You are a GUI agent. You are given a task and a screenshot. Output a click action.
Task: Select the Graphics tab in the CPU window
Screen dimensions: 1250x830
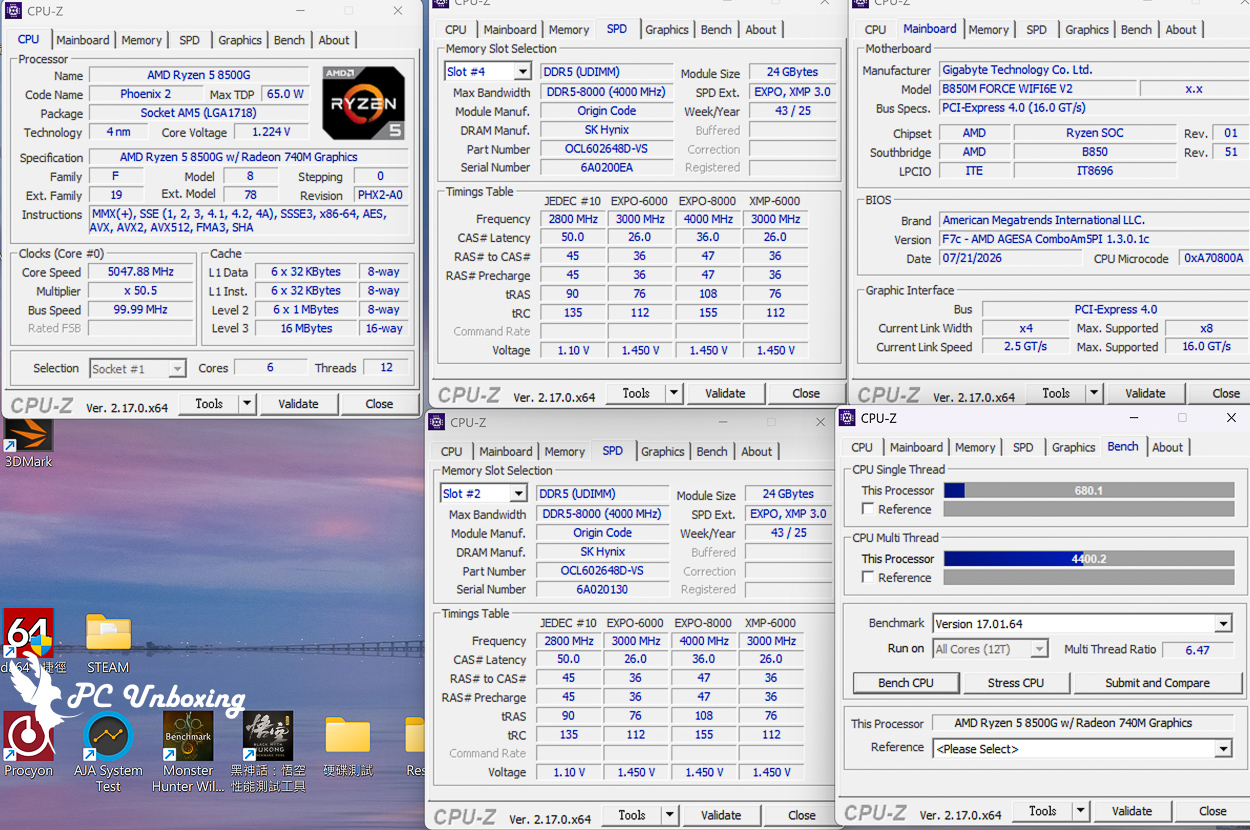click(x=240, y=40)
